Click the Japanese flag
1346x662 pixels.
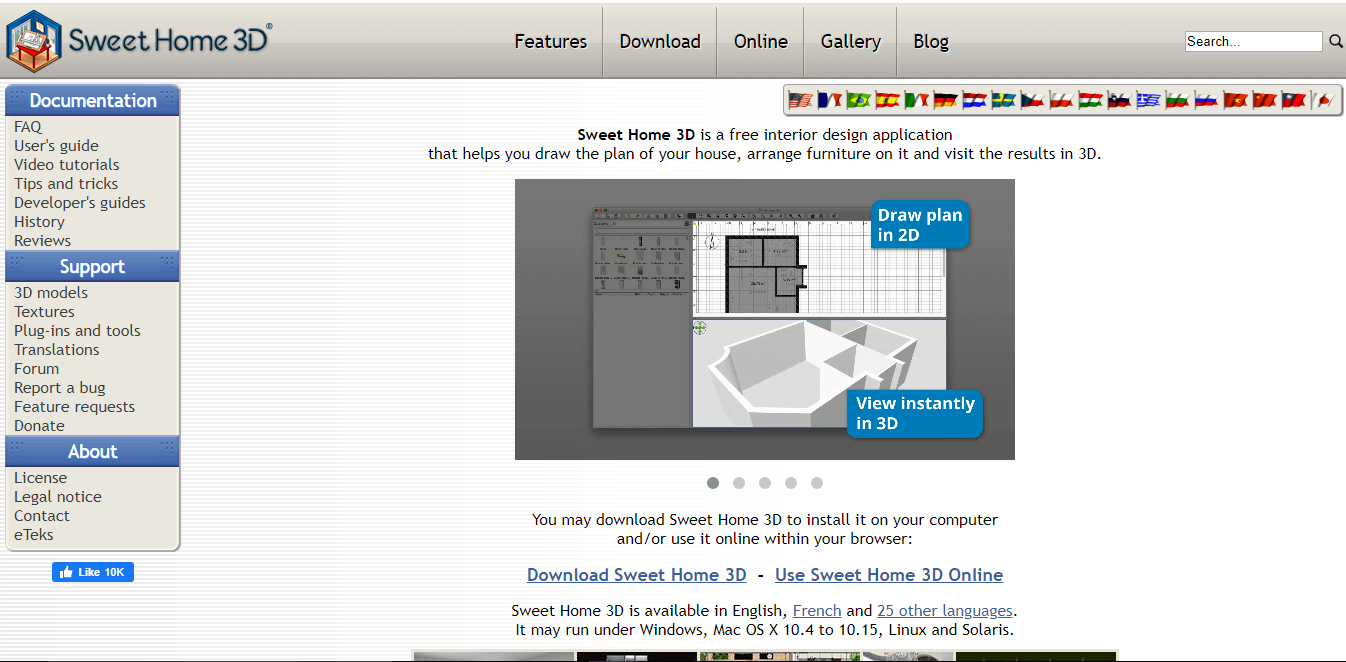coord(1322,100)
